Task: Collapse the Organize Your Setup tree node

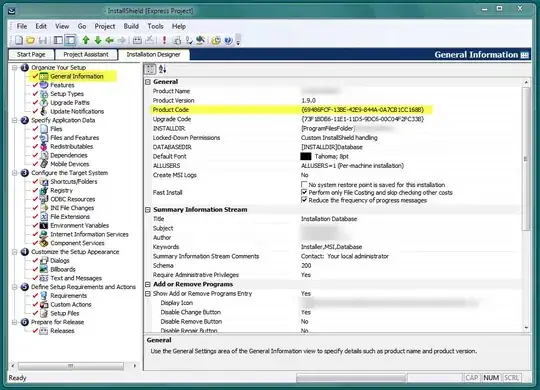Action: [15, 68]
